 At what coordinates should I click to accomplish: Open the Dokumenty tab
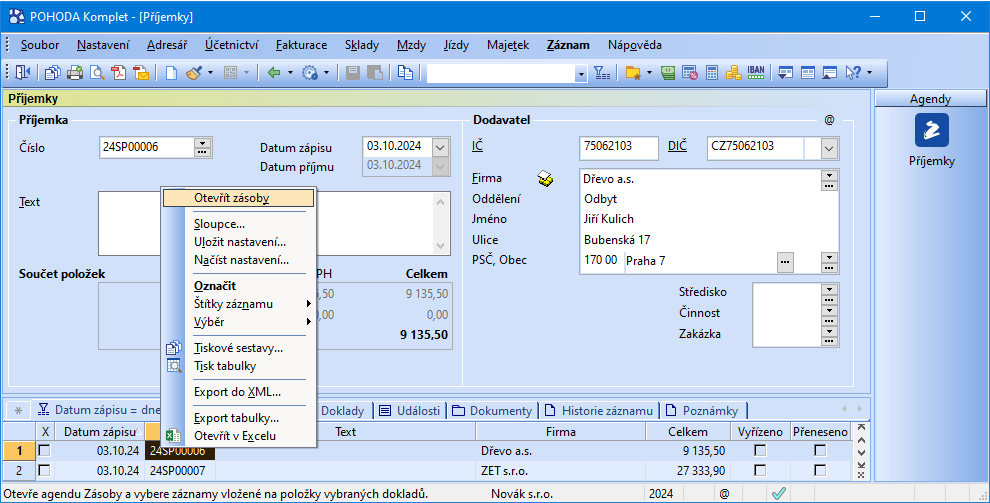tap(492, 411)
